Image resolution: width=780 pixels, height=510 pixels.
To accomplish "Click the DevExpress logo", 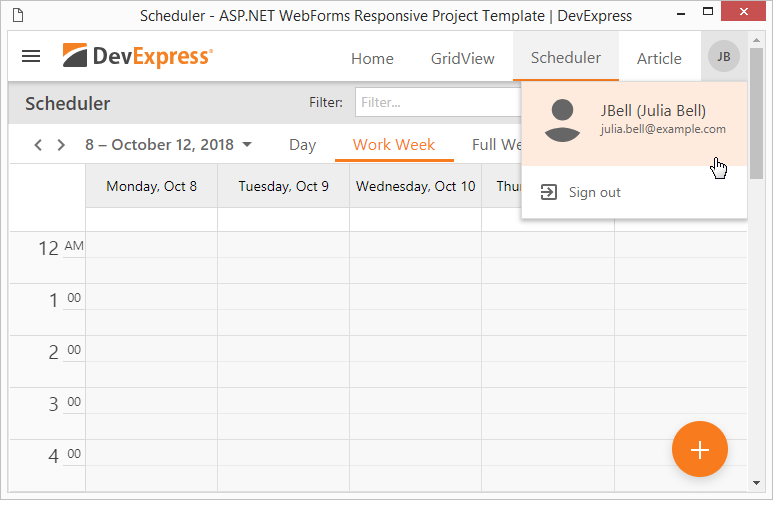I will [137, 57].
